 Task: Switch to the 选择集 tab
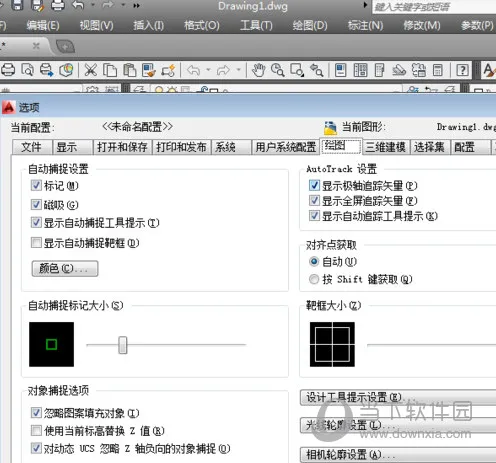(429, 147)
